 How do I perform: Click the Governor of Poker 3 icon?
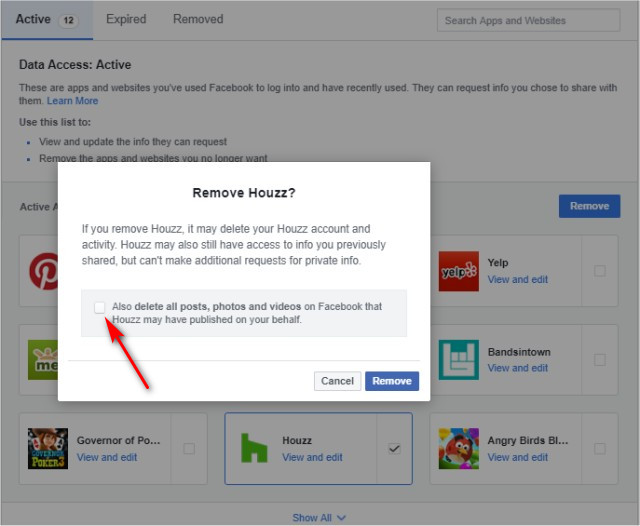48,448
